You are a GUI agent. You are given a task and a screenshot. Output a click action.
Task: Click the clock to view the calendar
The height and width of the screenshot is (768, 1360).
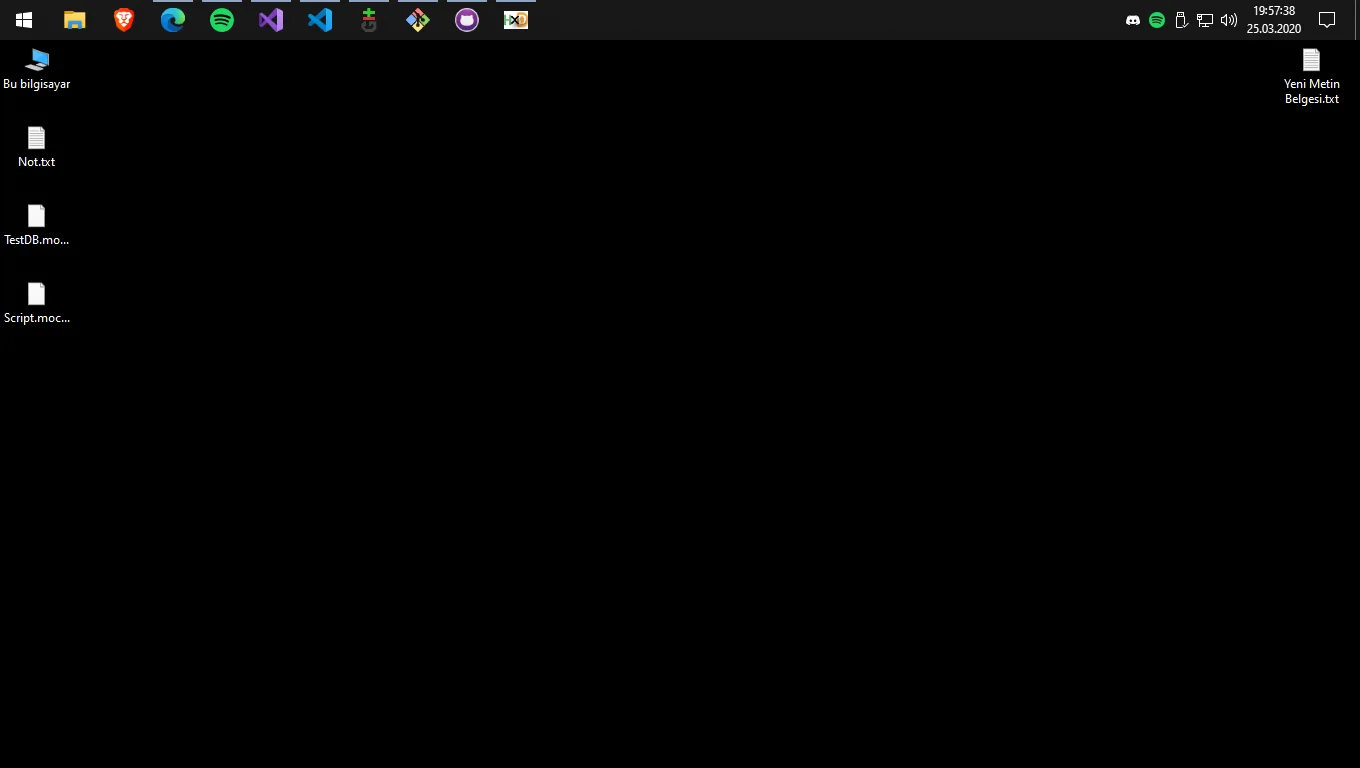coord(1273,19)
